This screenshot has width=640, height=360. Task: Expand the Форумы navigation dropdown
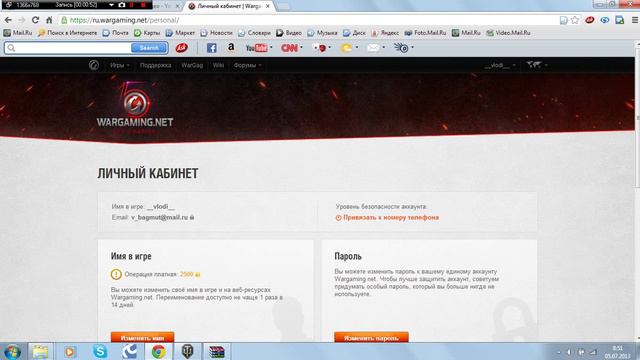[247, 65]
